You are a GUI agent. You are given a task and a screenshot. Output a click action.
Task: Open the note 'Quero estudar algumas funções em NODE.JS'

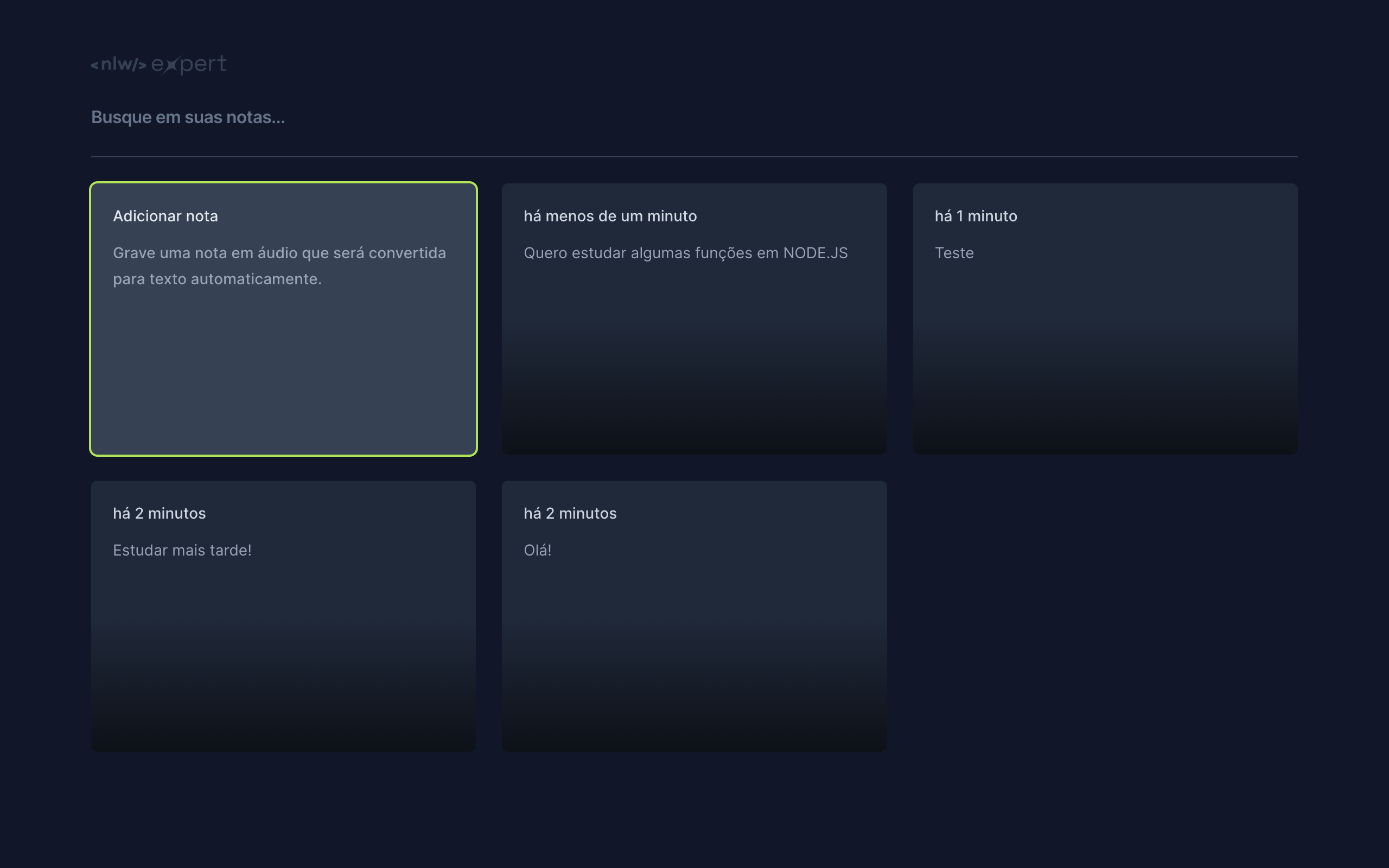[x=694, y=319]
